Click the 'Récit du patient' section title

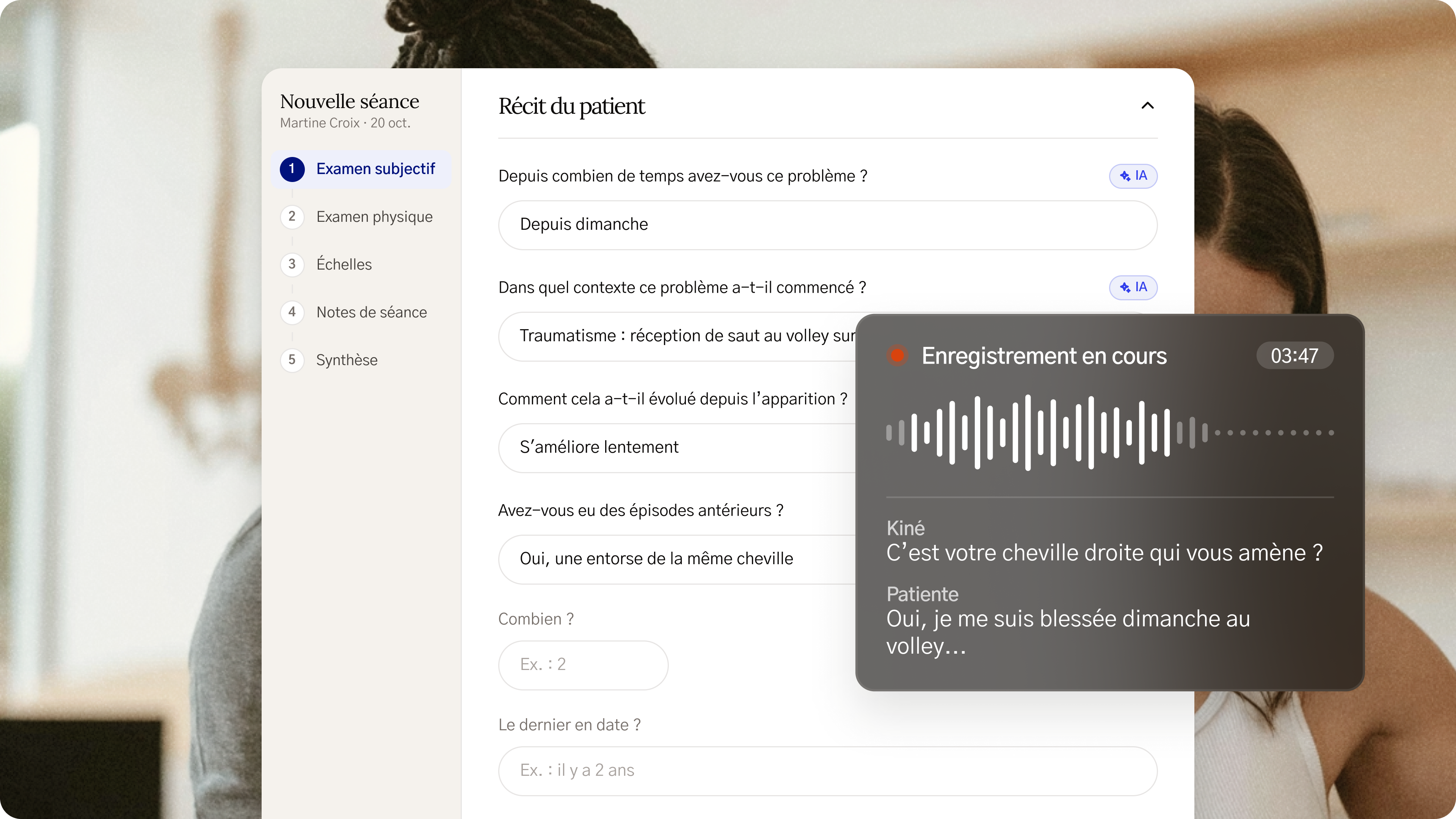click(571, 106)
